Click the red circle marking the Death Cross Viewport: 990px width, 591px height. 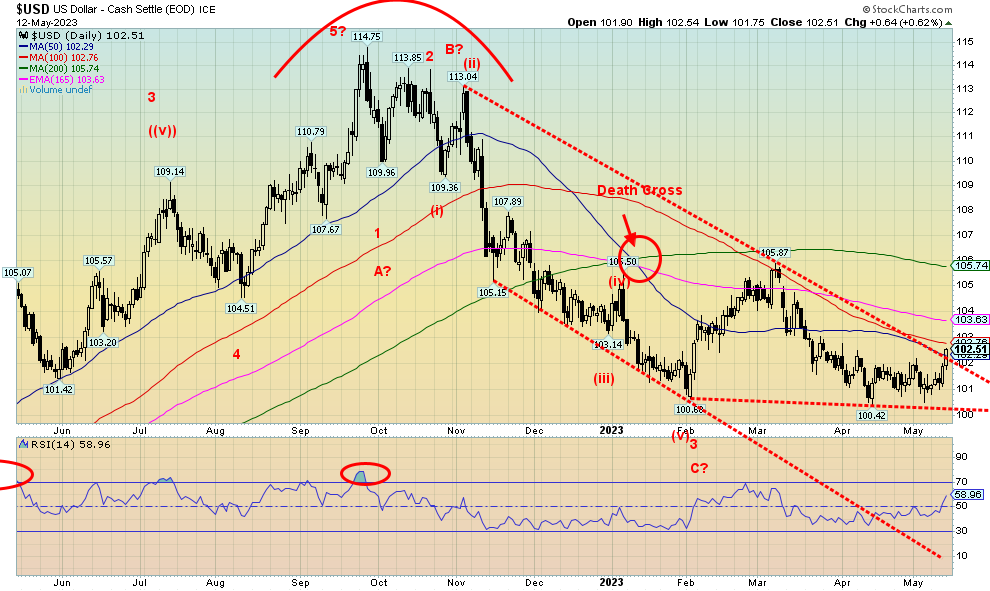641,257
